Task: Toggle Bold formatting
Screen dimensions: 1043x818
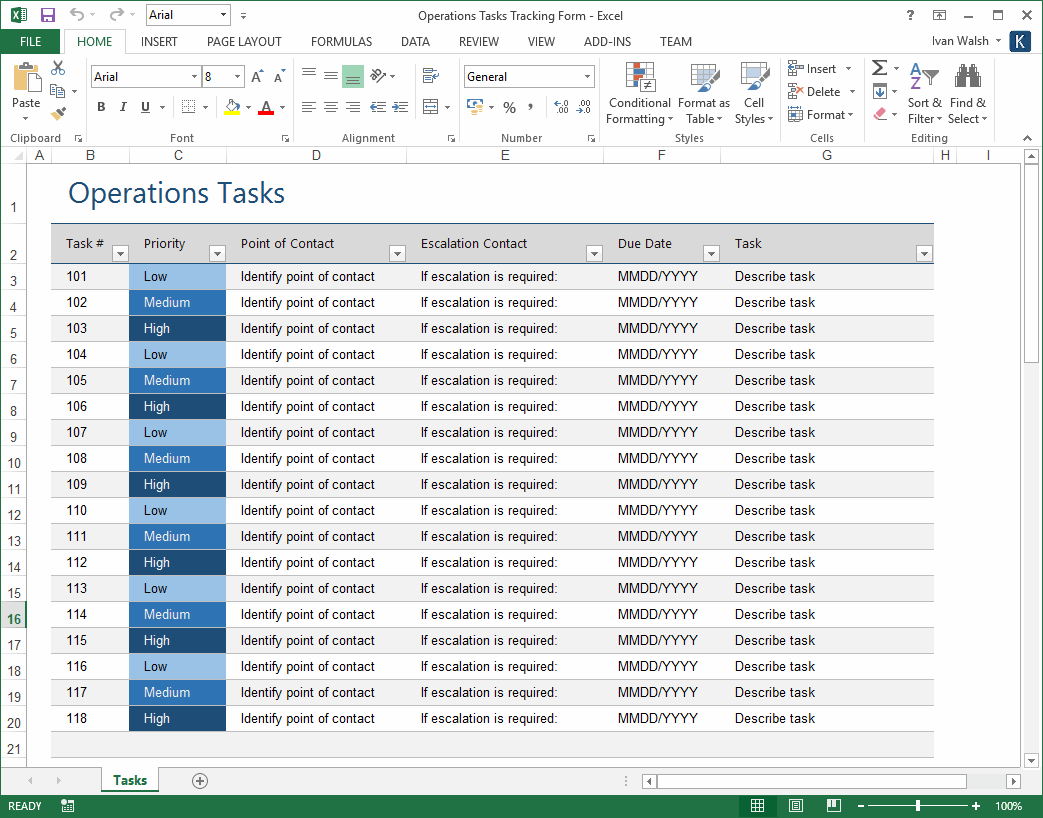Action: click(101, 107)
